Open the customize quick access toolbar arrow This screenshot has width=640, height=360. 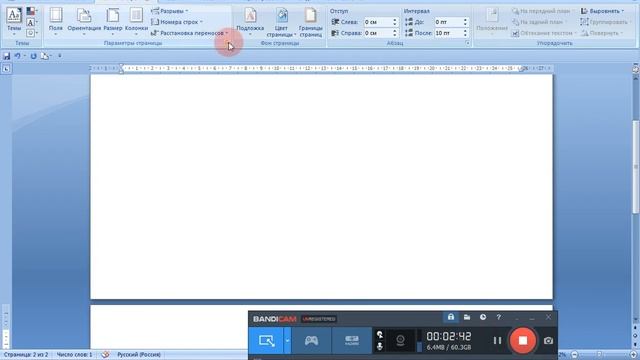[60, 56]
